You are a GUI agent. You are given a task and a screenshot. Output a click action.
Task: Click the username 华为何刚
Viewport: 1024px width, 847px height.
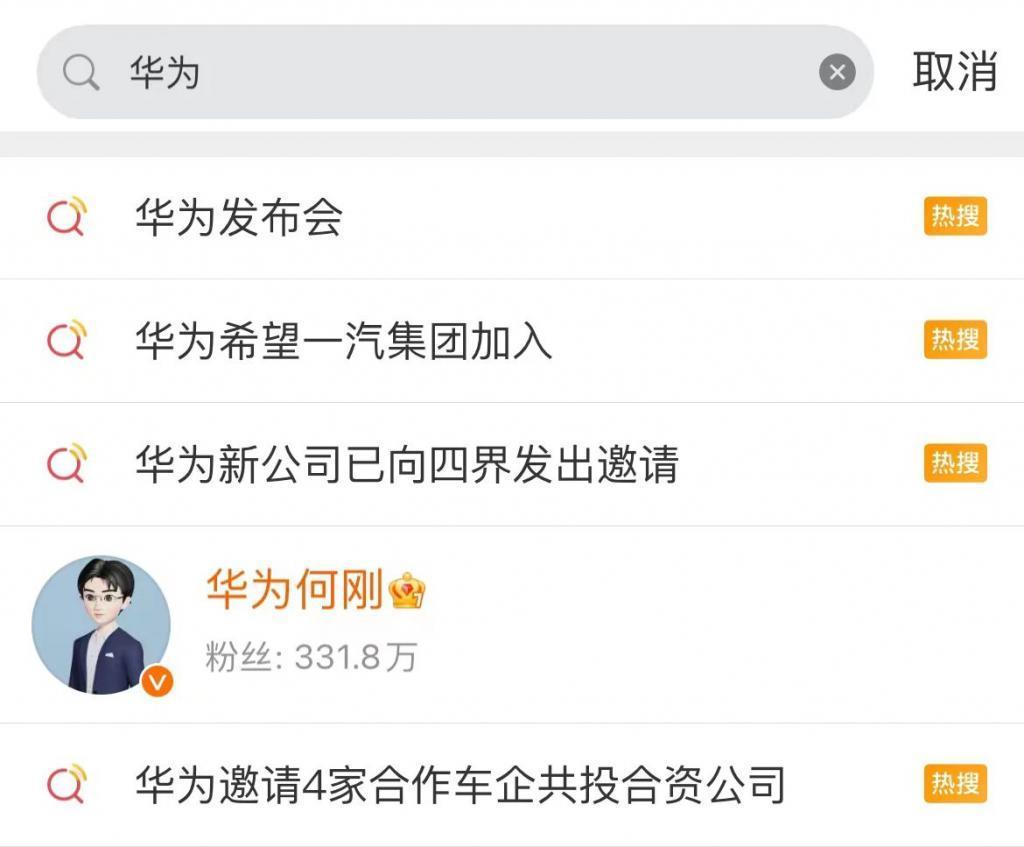(290, 591)
